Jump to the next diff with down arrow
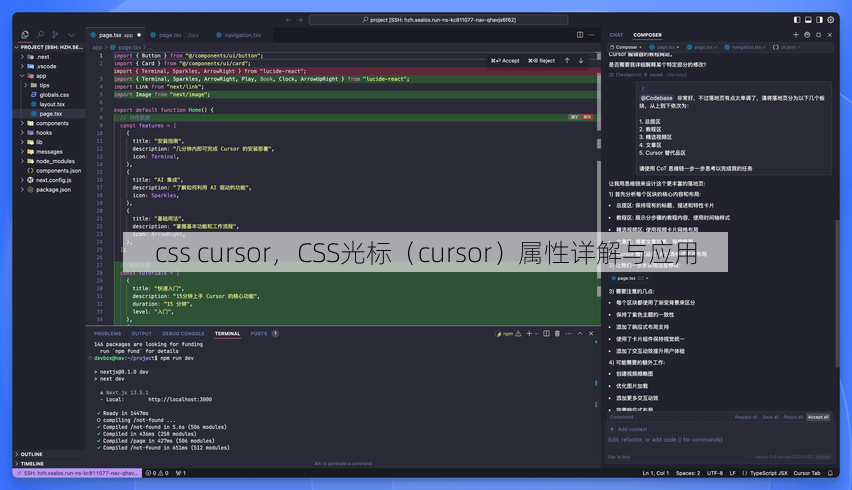The image size is (852, 490). coord(581,61)
